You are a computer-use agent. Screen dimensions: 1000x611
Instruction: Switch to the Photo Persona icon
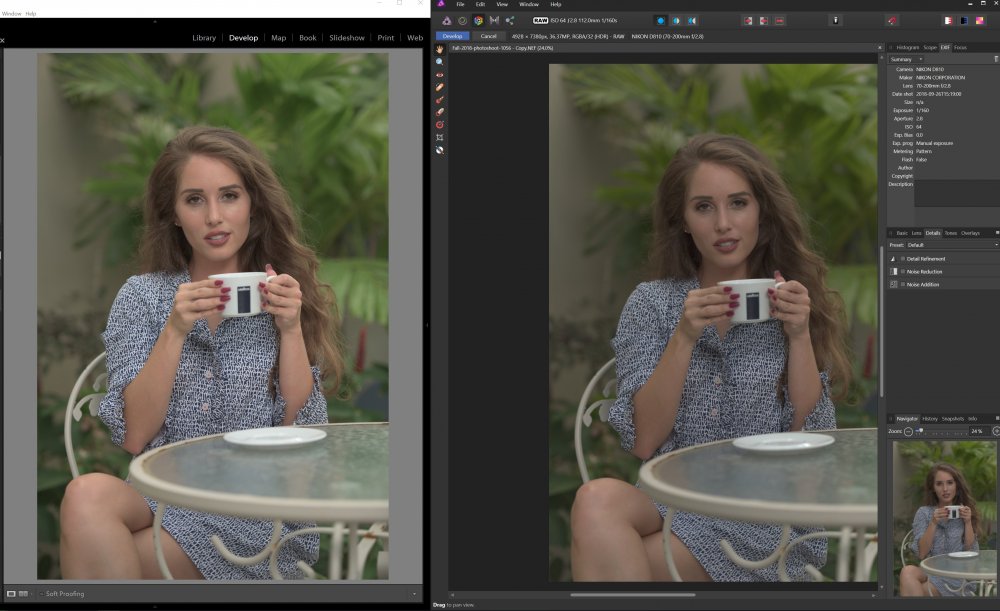446,20
